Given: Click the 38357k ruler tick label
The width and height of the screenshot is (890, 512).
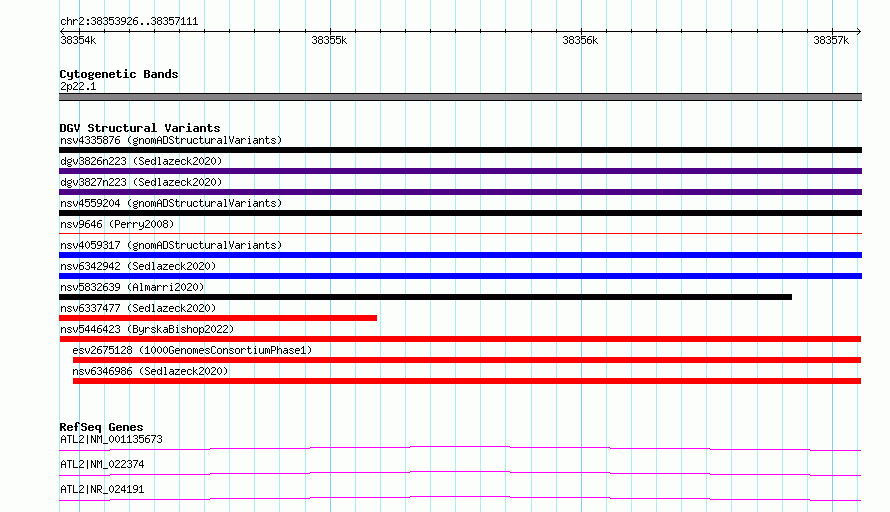Looking at the screenshot, I should (x=831, y=40).
